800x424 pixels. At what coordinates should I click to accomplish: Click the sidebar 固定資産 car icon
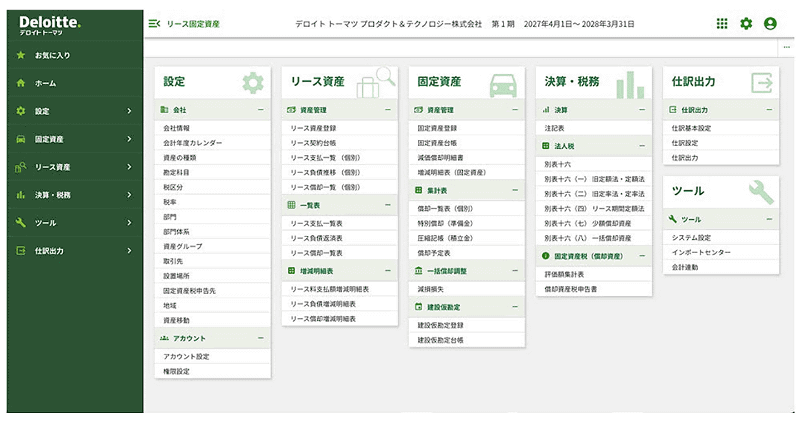coord(20,139)
